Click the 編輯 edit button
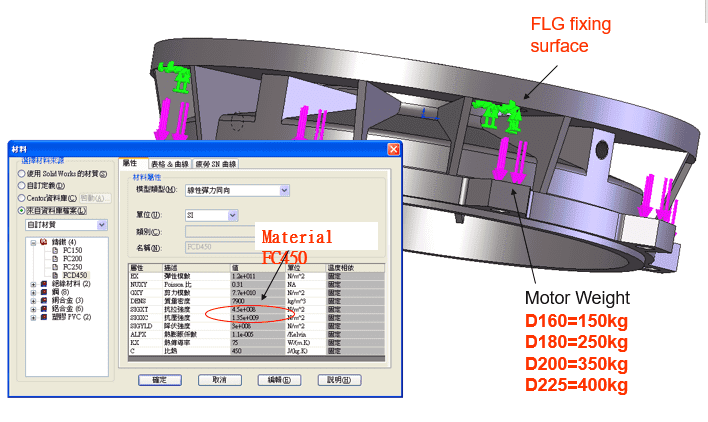Image resolution: width=708 pixels, height=422 pixels. click(x=280, y=380)
